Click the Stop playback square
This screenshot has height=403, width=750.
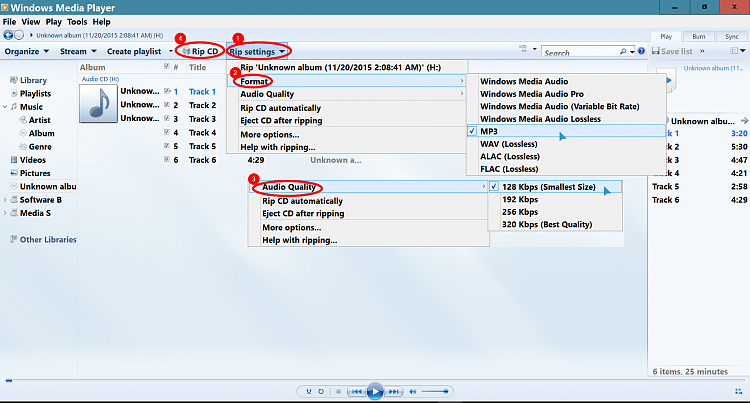point(338,392)
